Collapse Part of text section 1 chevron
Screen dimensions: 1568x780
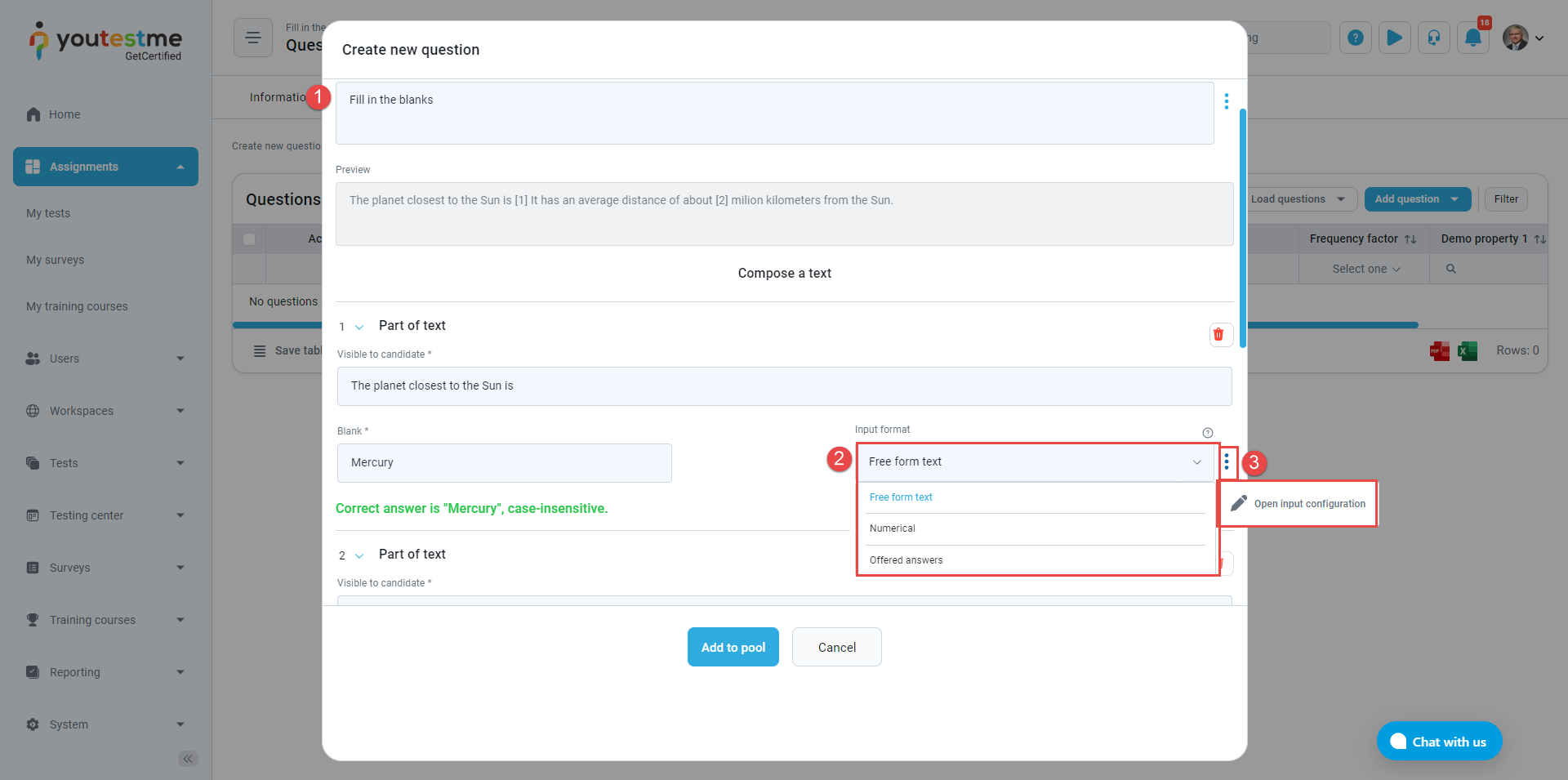[x=359, y=328]
